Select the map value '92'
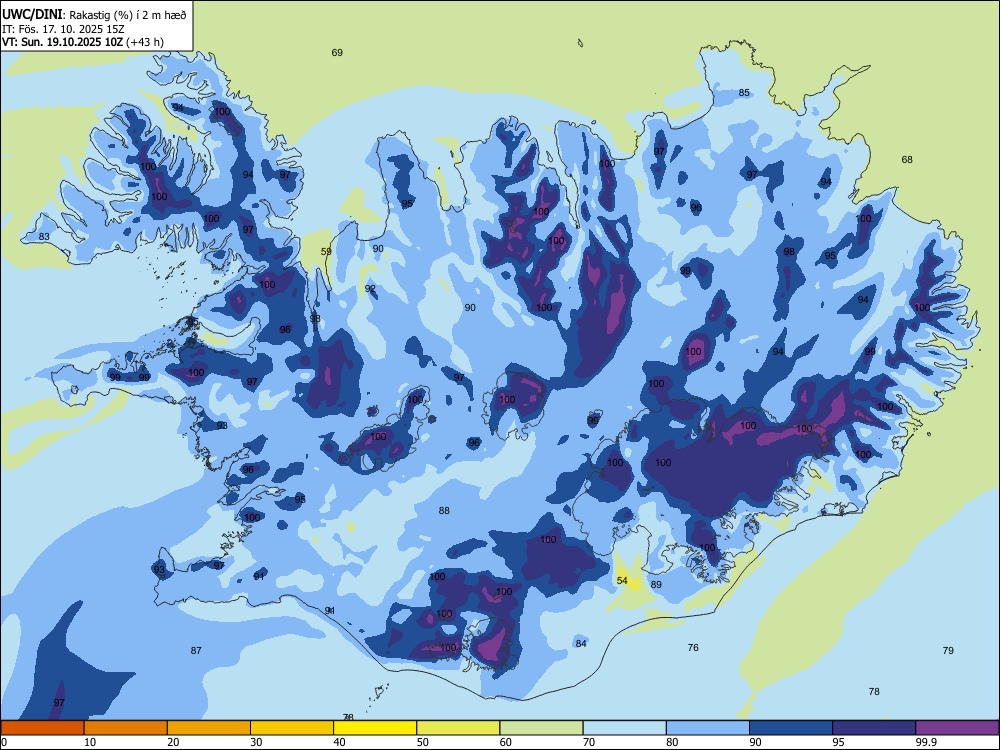The height and width of the screenshot is (750, 1000). [x=370, y=289]
